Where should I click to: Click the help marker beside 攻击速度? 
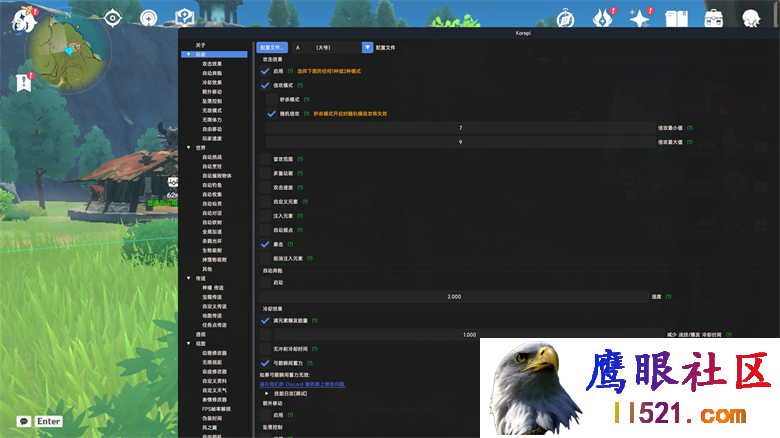coord(300,188)
